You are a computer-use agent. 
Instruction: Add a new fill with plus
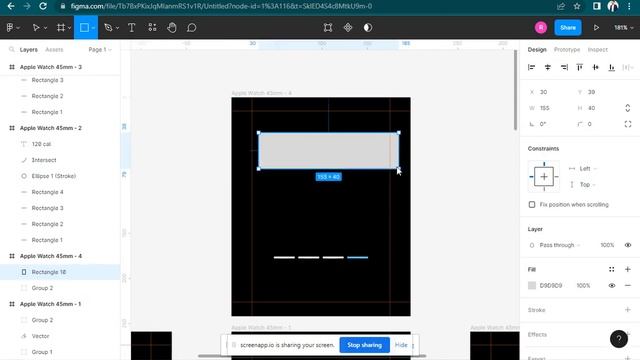[628, 269]
